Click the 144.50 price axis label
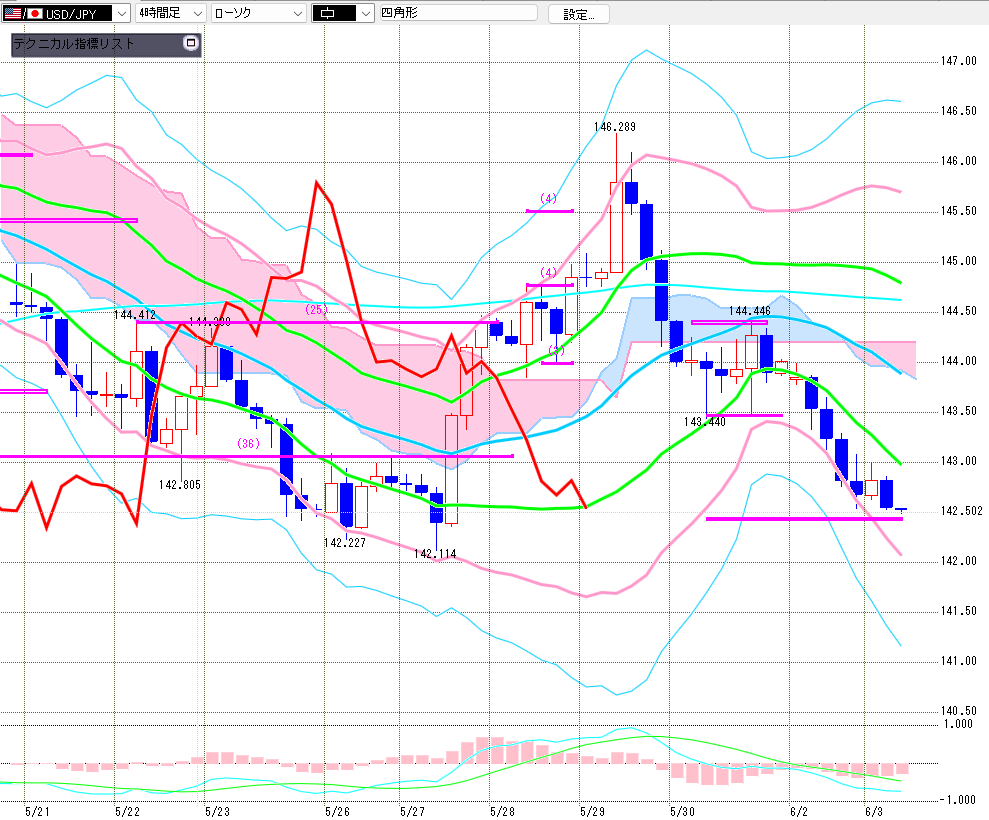 tap(959, 311)
